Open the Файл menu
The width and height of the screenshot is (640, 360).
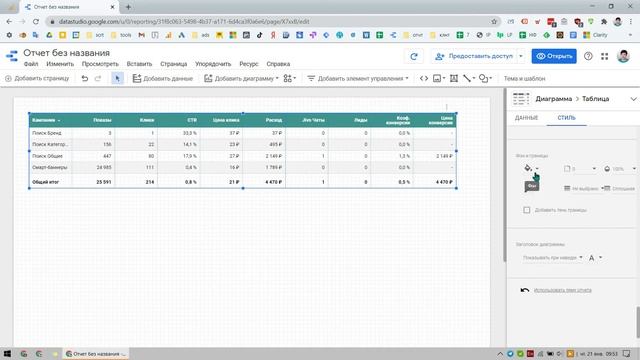pyautogui.click(x=31, y=64)
